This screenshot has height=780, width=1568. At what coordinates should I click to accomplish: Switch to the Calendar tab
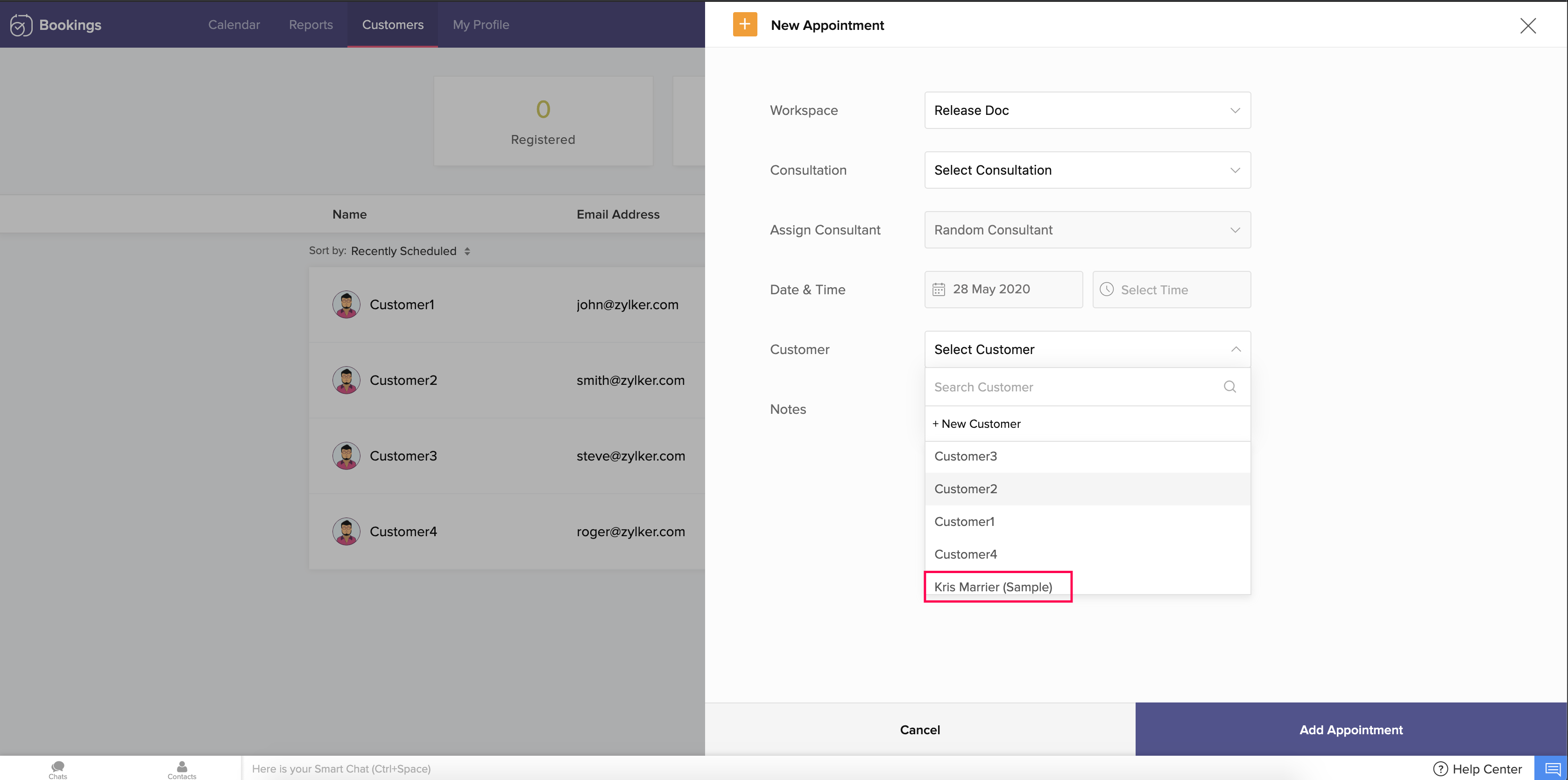pyautogui.click(x=234, y=25)
